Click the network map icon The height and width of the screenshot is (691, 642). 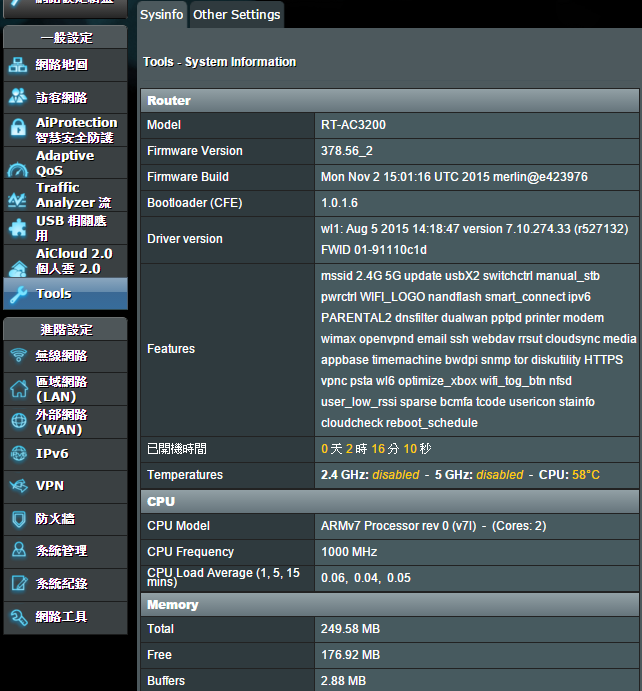[x=18, y=65]
